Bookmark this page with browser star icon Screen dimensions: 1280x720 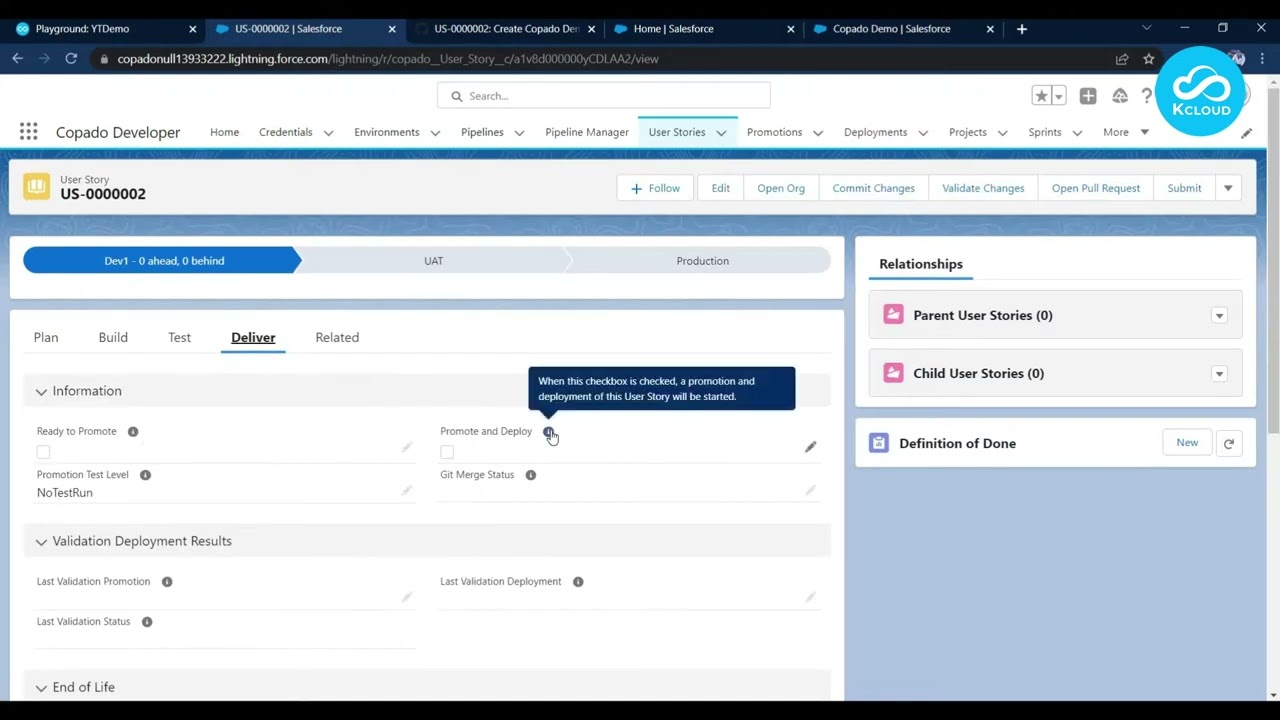[1149, 59]
